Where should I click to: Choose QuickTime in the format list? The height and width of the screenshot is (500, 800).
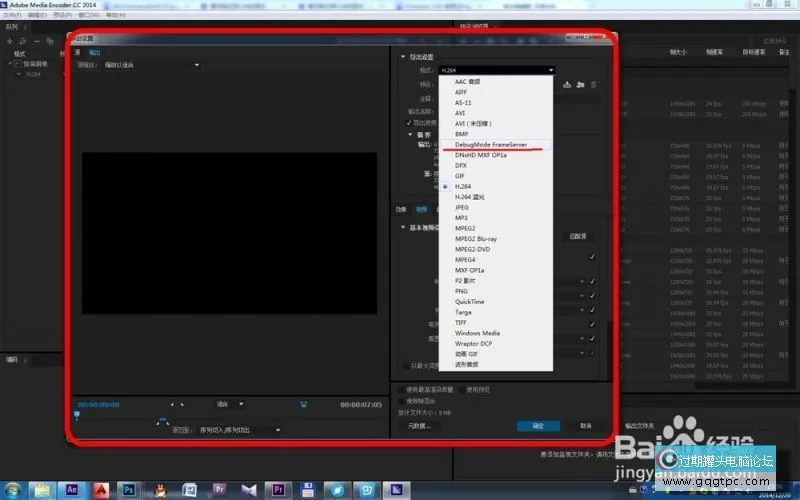[469, 301]
